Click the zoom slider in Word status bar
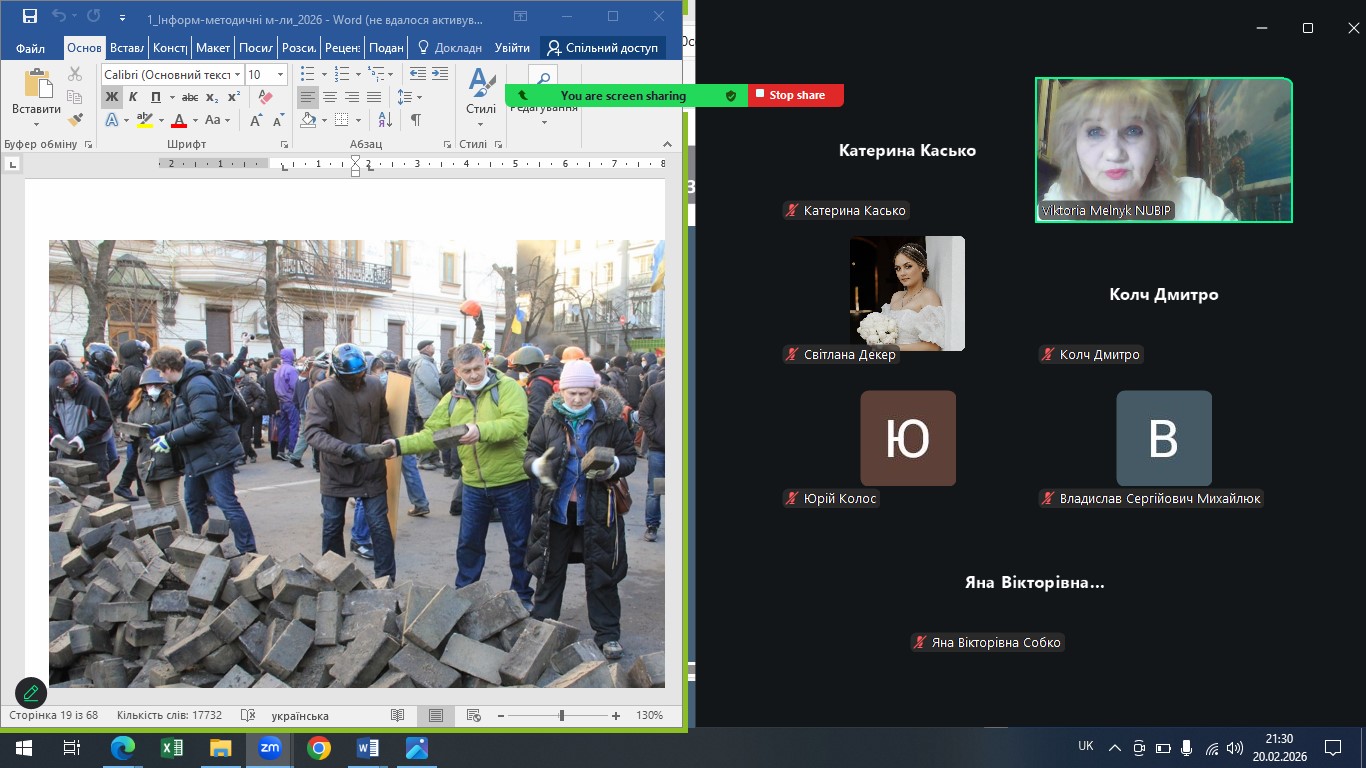Image resolution: width=1366 pixels, height=768 pixels. (561, 716)
